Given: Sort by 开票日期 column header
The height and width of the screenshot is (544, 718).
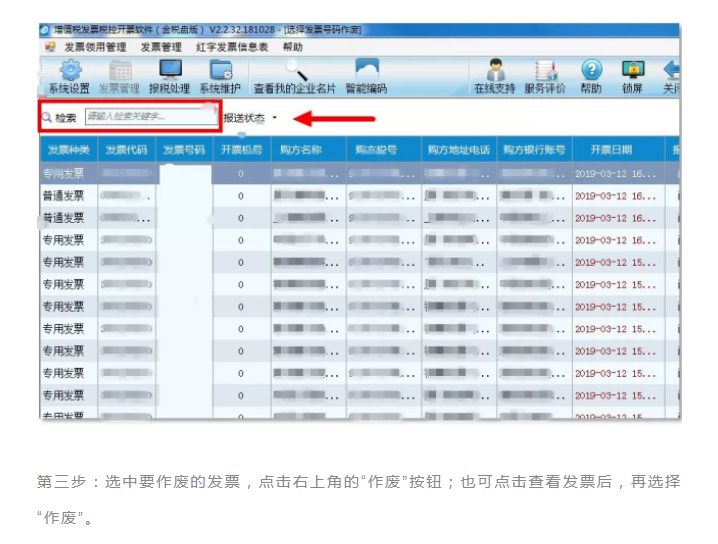Looking at the screenshot, I should pos(618,149).
